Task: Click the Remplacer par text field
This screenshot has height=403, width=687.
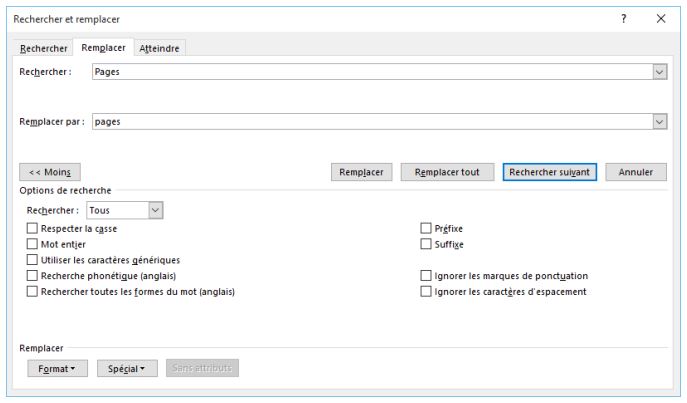Action: pos(370,121)
